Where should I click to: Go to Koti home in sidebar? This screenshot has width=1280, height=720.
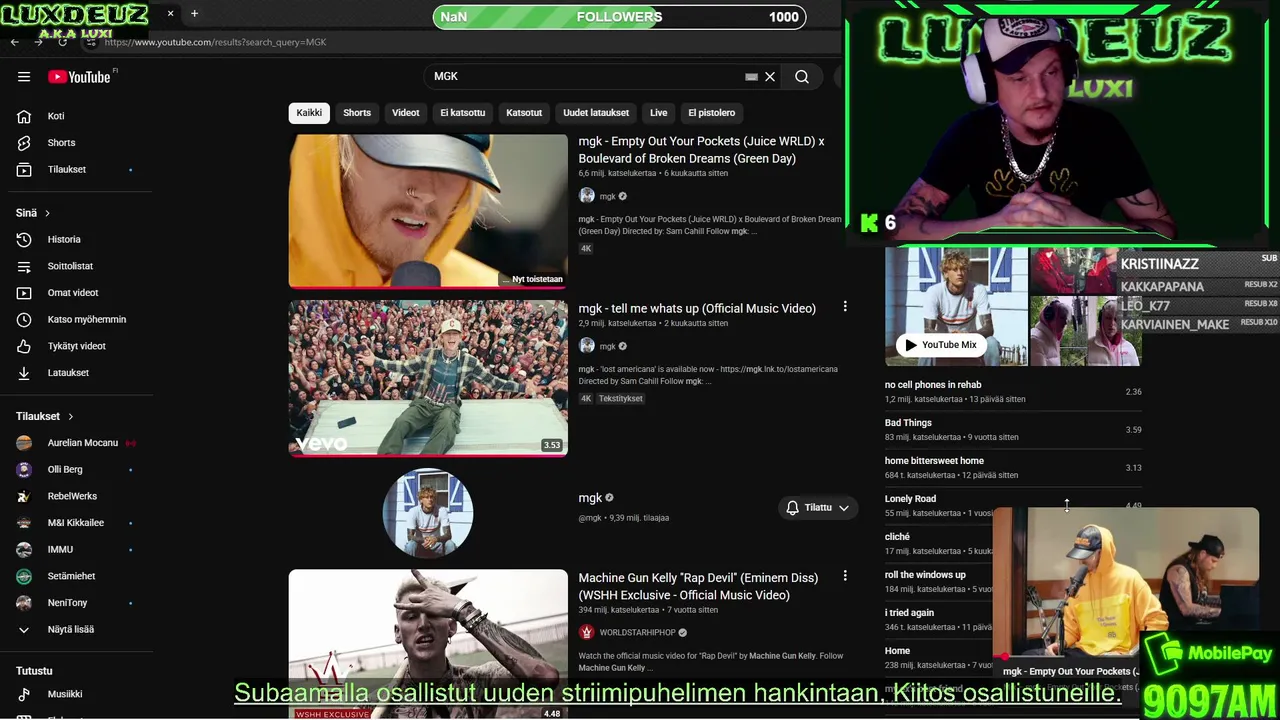click(x=56, y=116)
